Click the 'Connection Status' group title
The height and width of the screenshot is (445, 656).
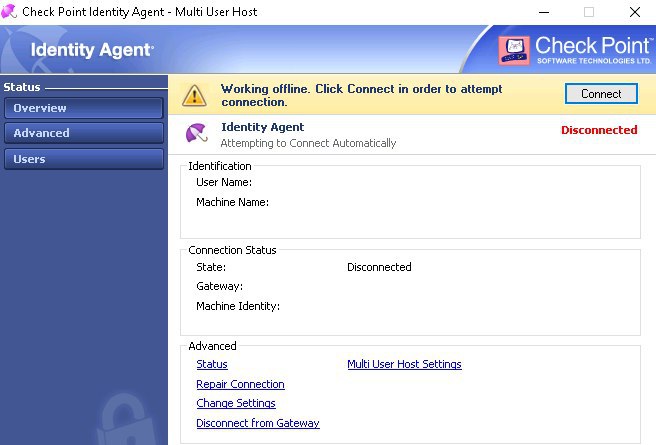click(x=232, y=250)
